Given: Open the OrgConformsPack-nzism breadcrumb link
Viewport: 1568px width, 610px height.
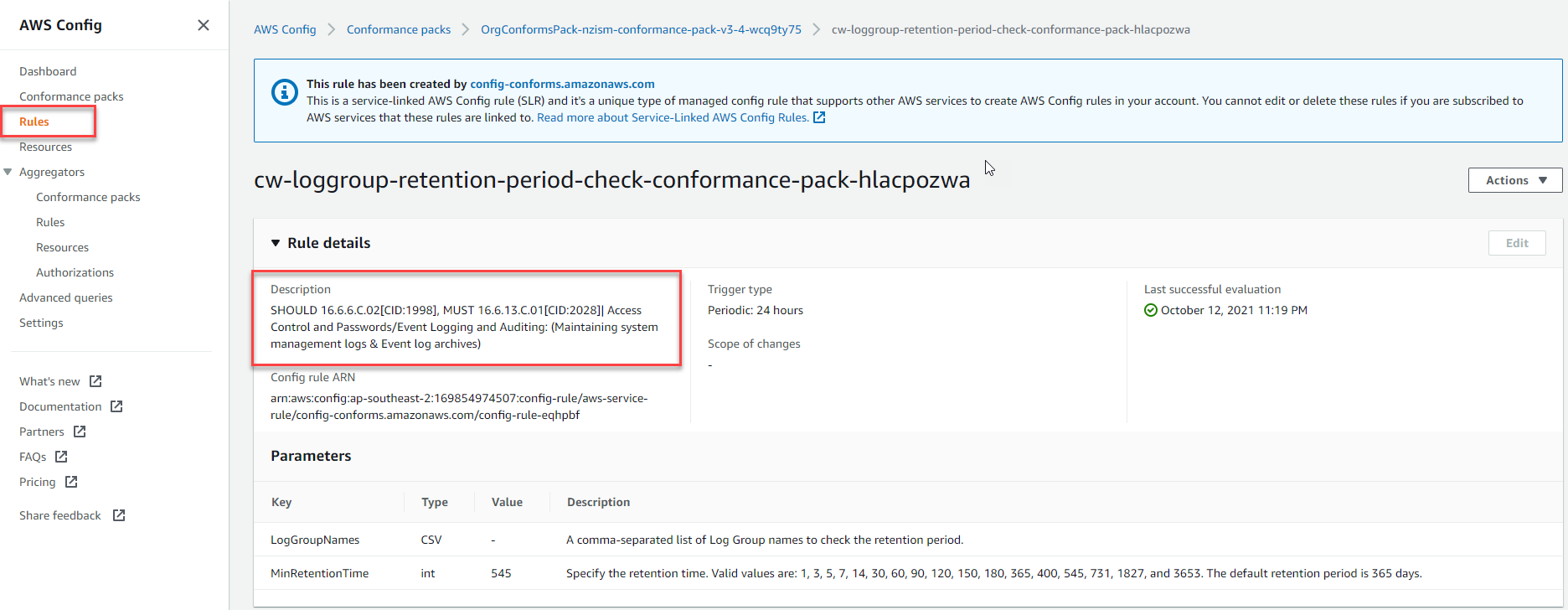Looking at the screenshot, I should [x=641, y=29].
